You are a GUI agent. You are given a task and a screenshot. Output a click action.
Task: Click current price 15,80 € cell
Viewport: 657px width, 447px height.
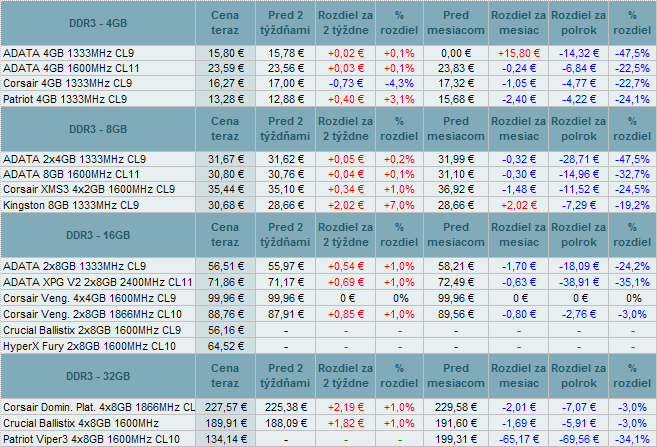click(225, 53)
